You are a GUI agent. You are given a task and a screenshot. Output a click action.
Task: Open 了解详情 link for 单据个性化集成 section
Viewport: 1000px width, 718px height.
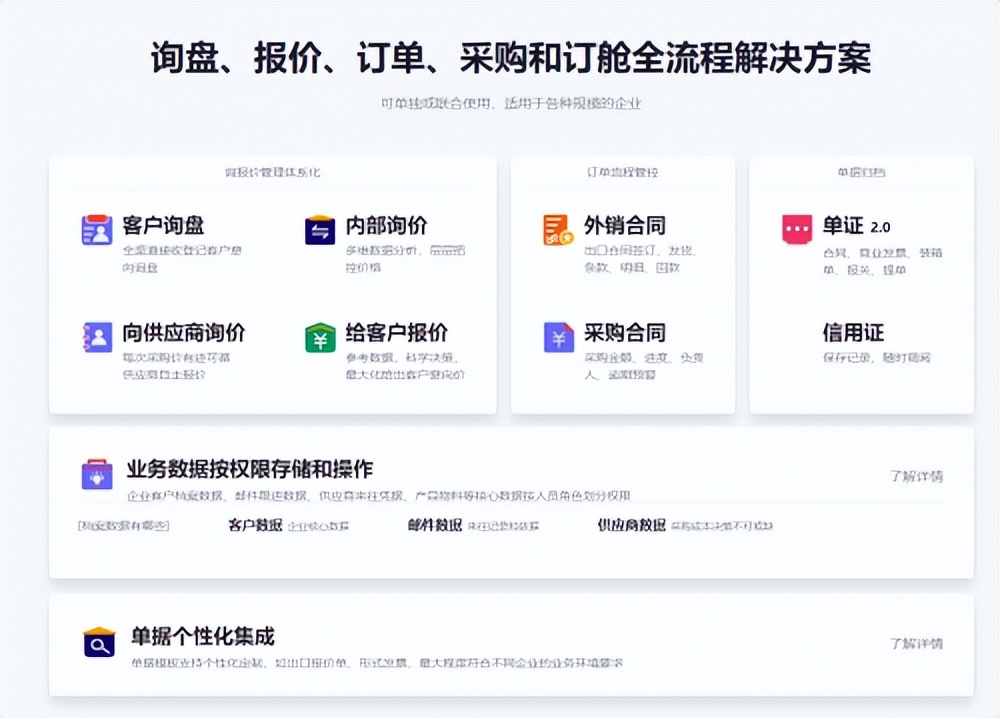click(x=918, y=645)
